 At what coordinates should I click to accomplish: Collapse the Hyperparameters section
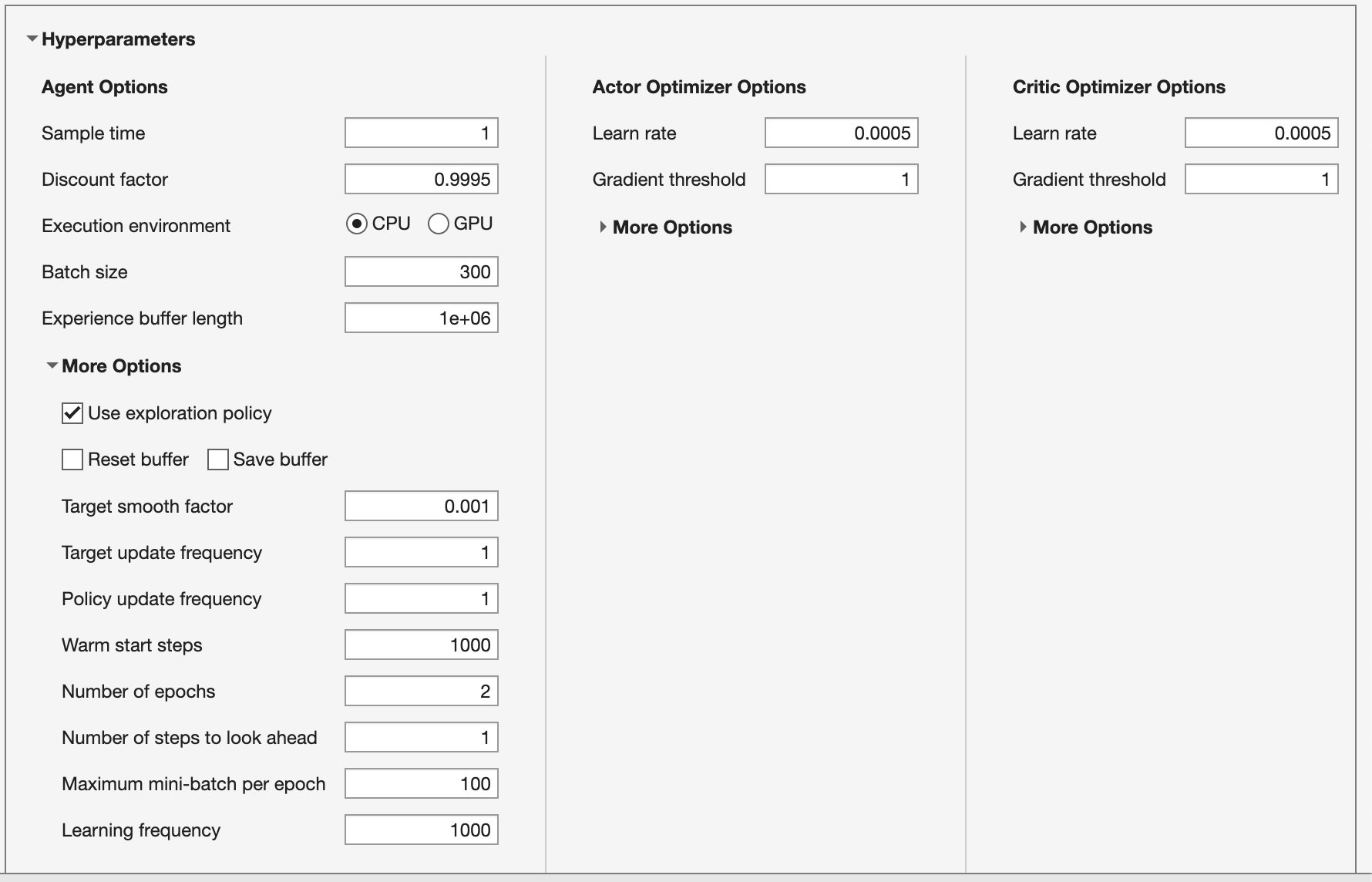[31, 39]
